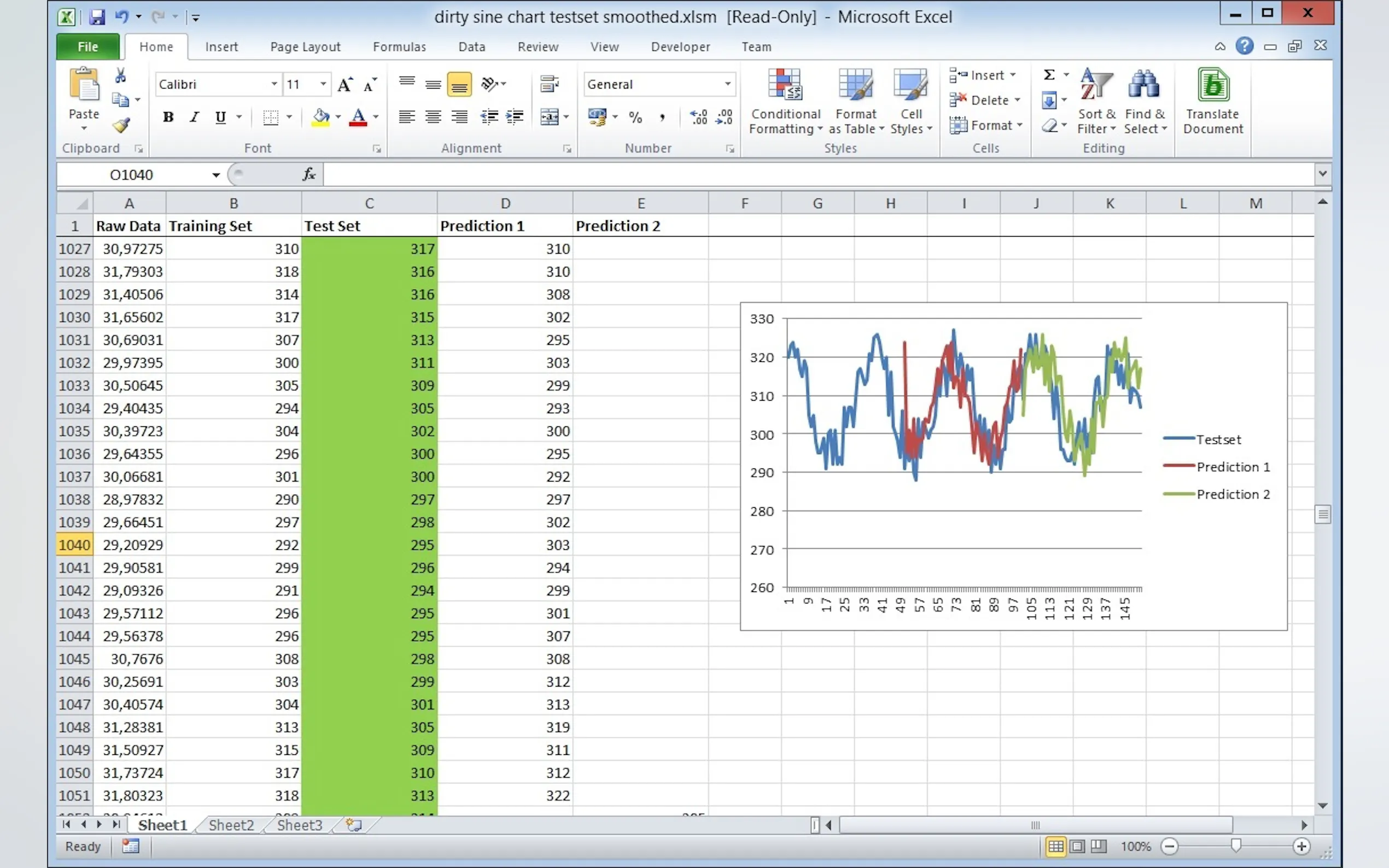
Task: Open the font name dropdown showing Calibri
Action: [275, 84]
